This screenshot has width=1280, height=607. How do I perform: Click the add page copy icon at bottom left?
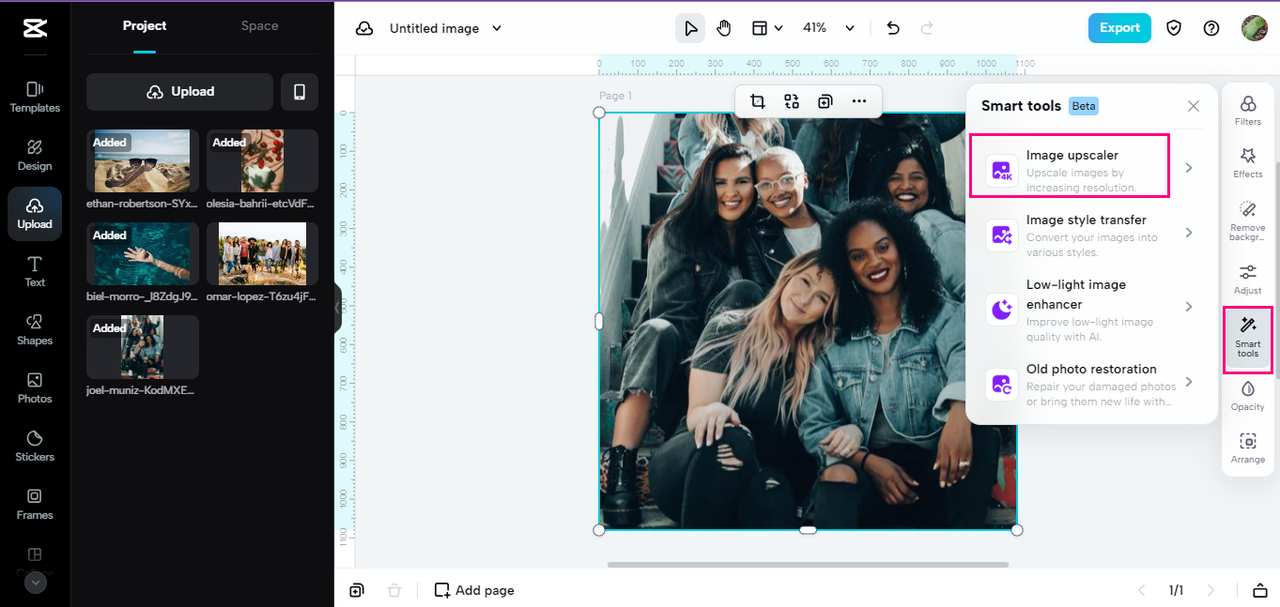click(x=357, y=590)
